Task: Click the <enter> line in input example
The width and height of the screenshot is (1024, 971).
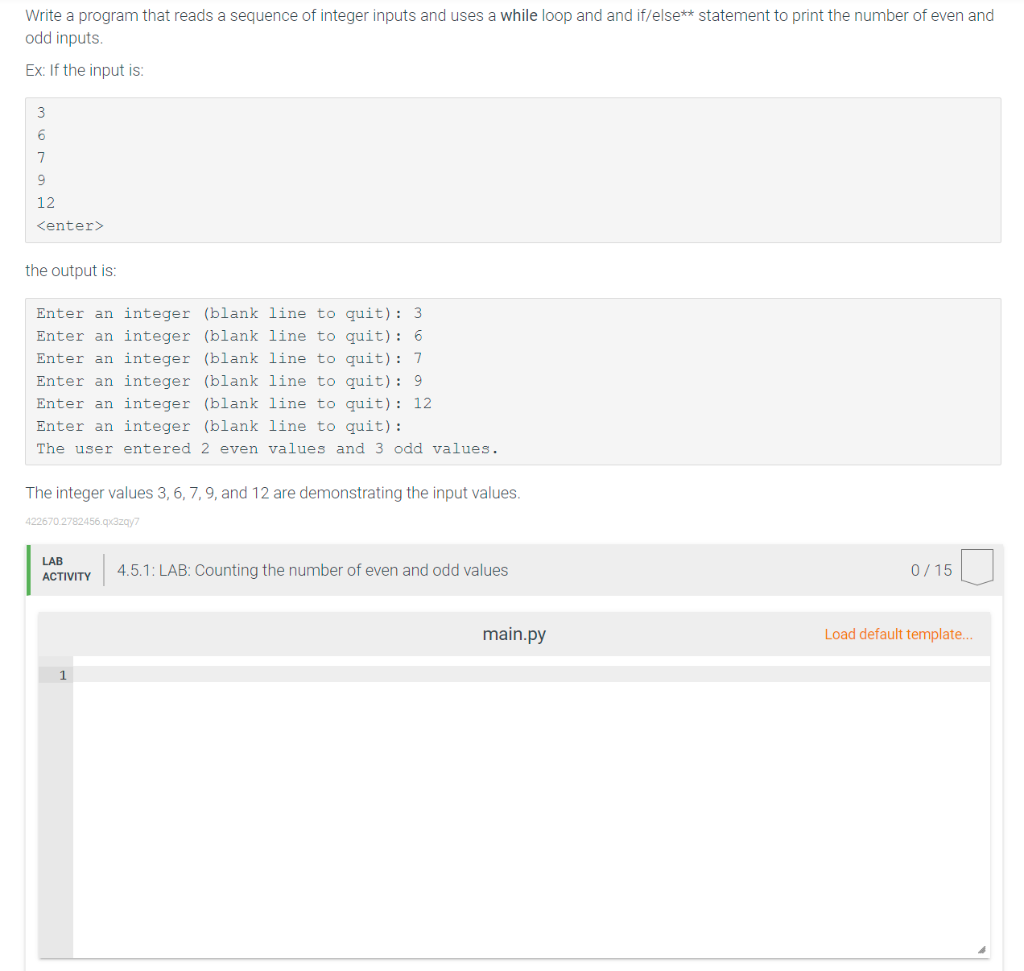Action: [69, 225]
